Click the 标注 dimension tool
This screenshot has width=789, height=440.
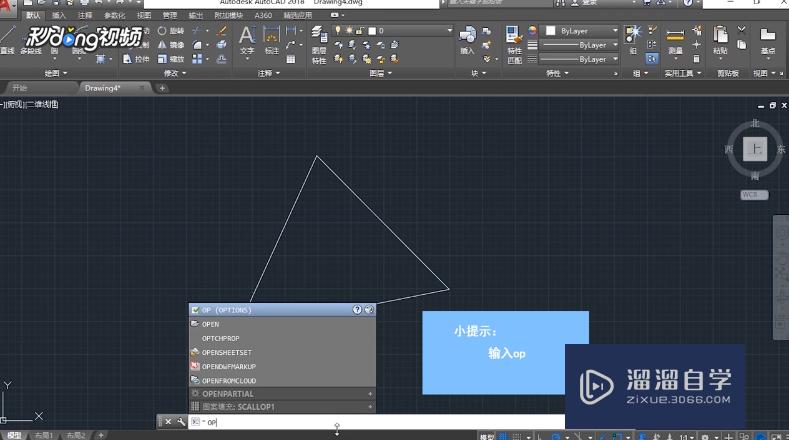tap(272, 40)
